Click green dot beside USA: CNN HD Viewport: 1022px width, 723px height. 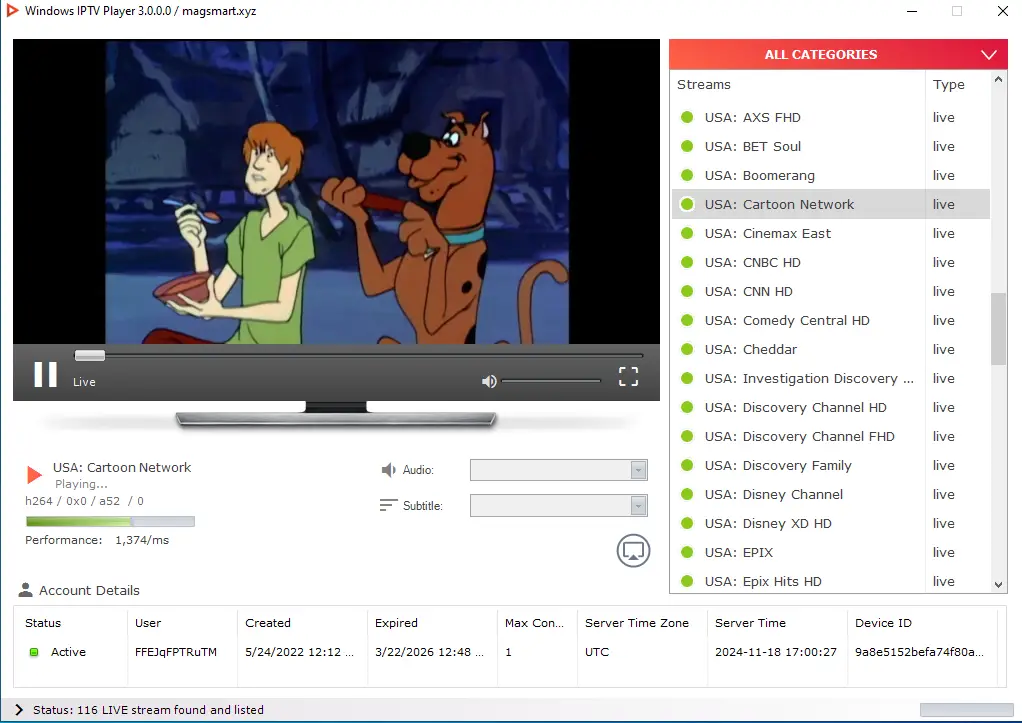click(687, 291)
